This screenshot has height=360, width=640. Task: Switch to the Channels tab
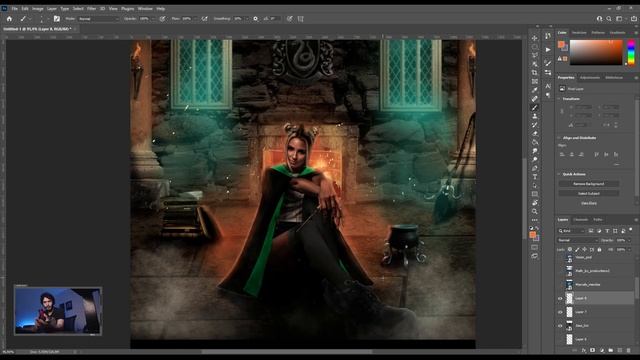pos(580,220)
